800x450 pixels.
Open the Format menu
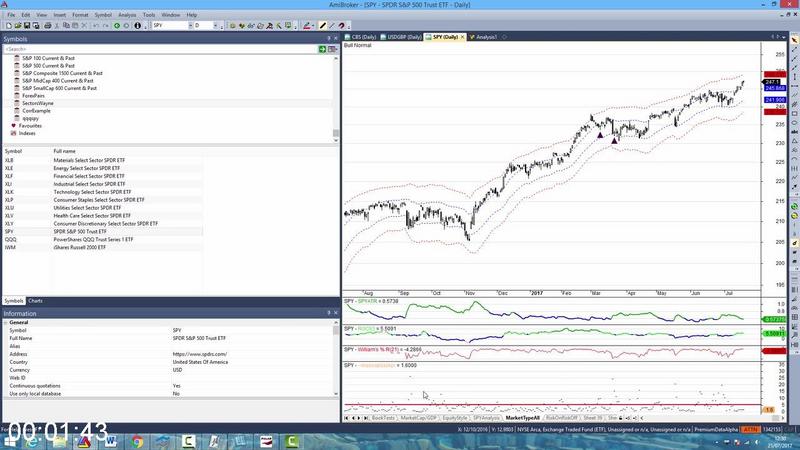80,15
